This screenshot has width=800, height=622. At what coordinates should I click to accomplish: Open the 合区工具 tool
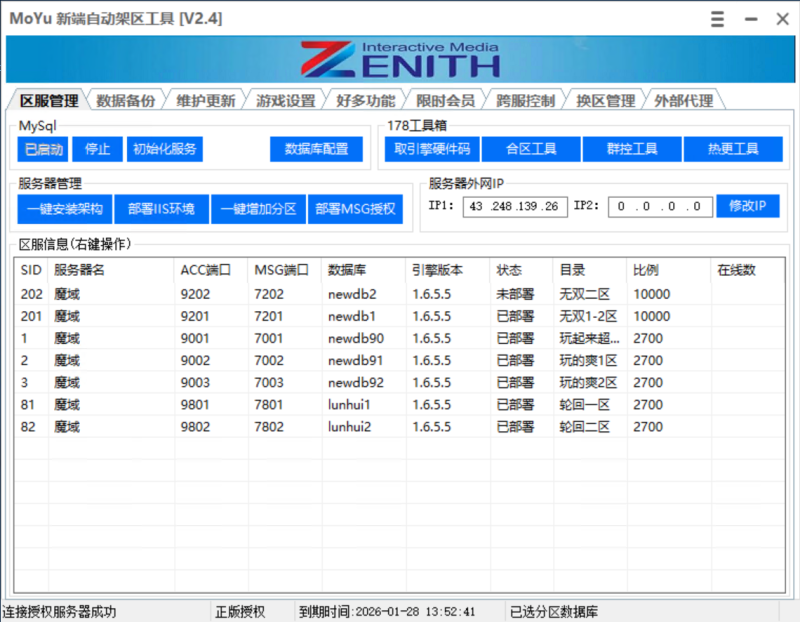(530, 149)
